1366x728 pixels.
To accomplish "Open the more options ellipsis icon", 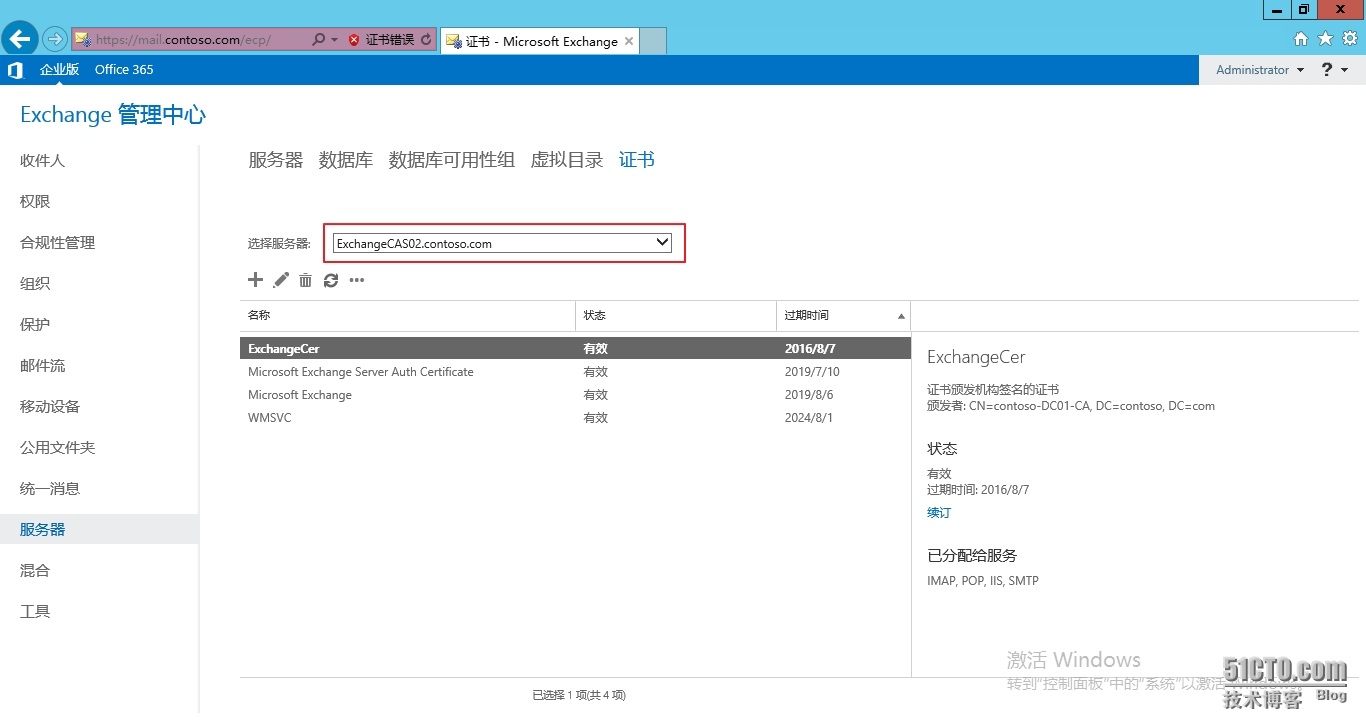I will tap(356, 281).
